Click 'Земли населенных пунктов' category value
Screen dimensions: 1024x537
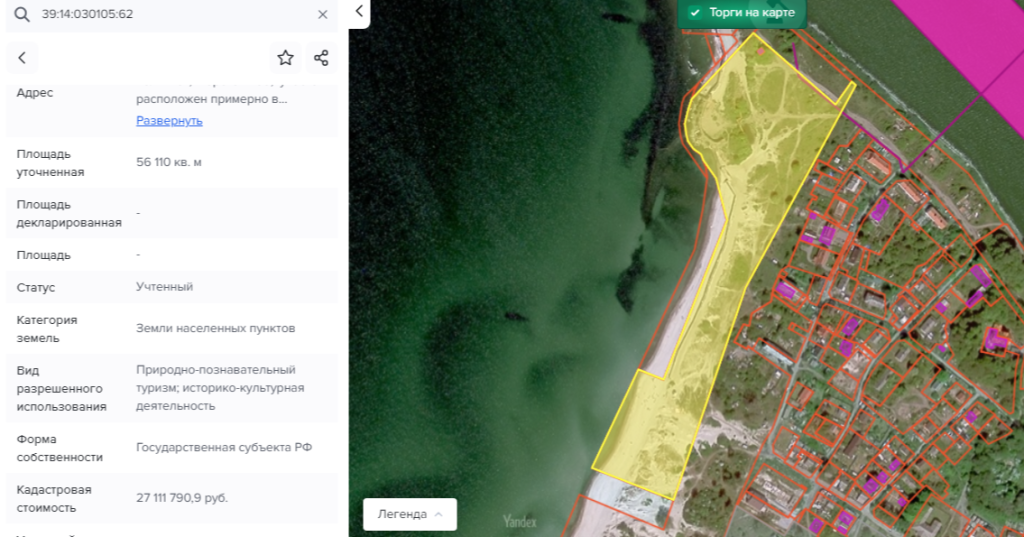pyautogui.click(x=216, y=328)
